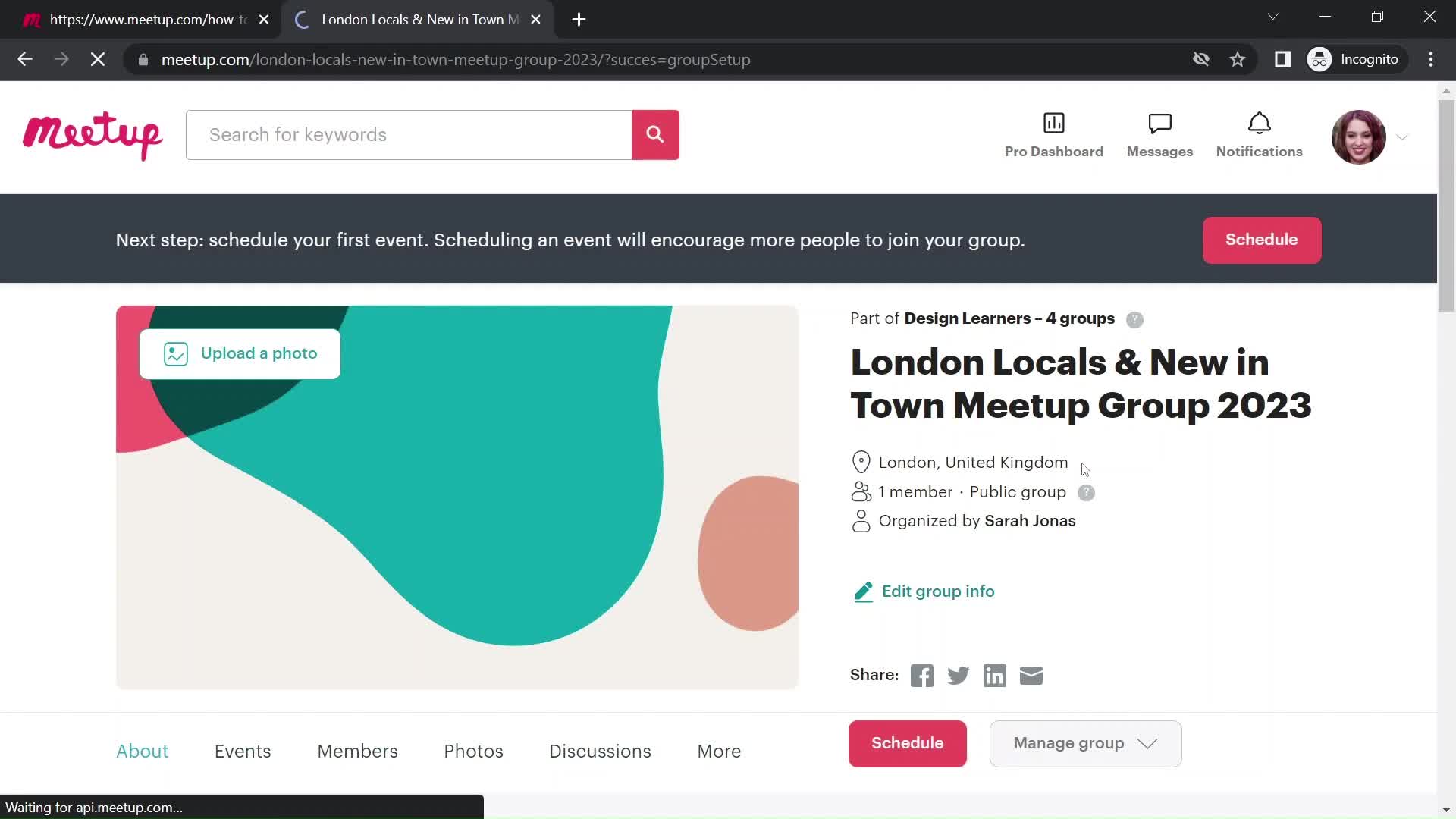Click the location pin icon
This screenshot has width=1456, height=819.
click(861, 462)
